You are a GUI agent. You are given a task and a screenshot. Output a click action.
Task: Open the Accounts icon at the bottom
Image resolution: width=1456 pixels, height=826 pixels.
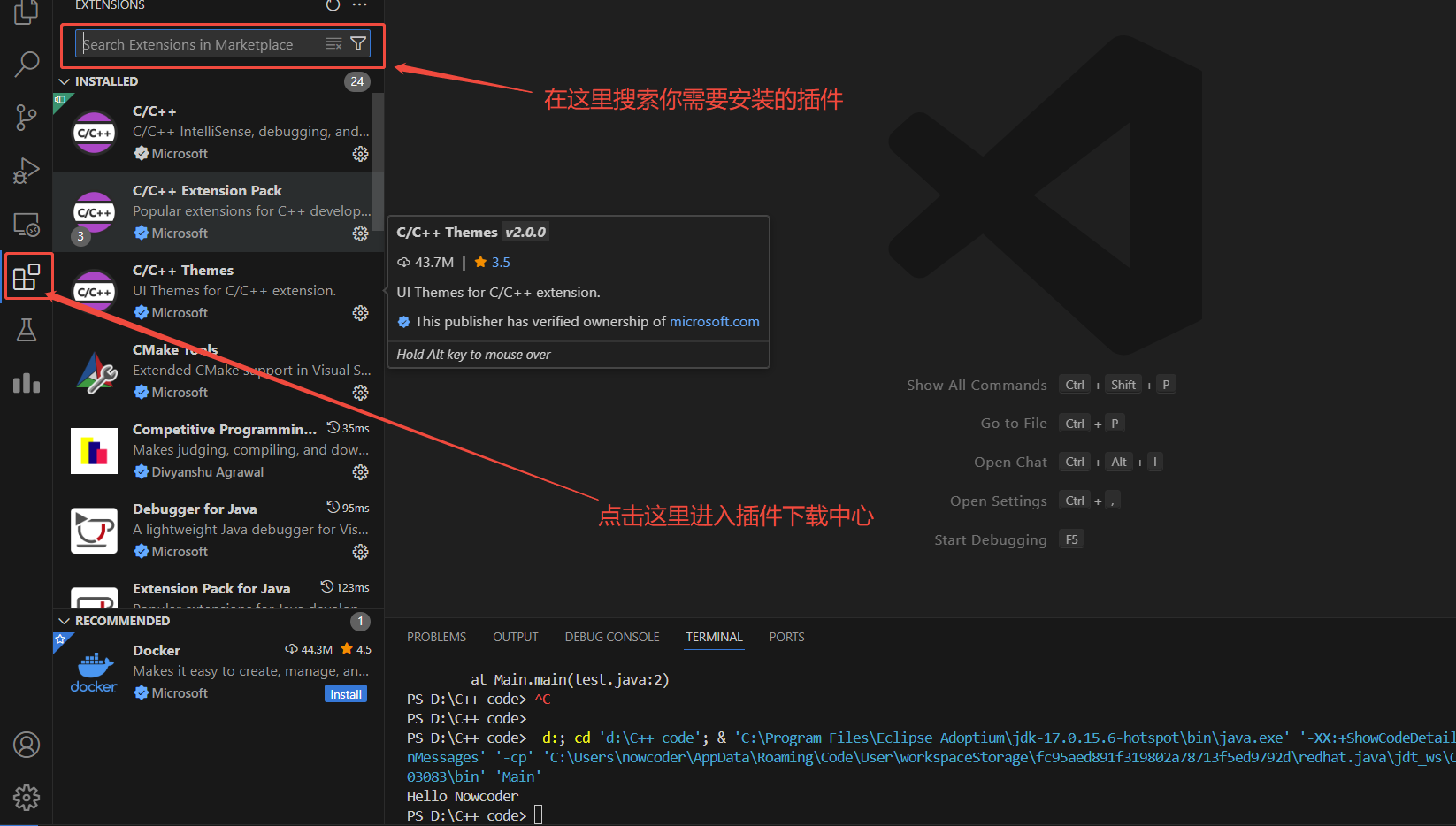(26, 746)
